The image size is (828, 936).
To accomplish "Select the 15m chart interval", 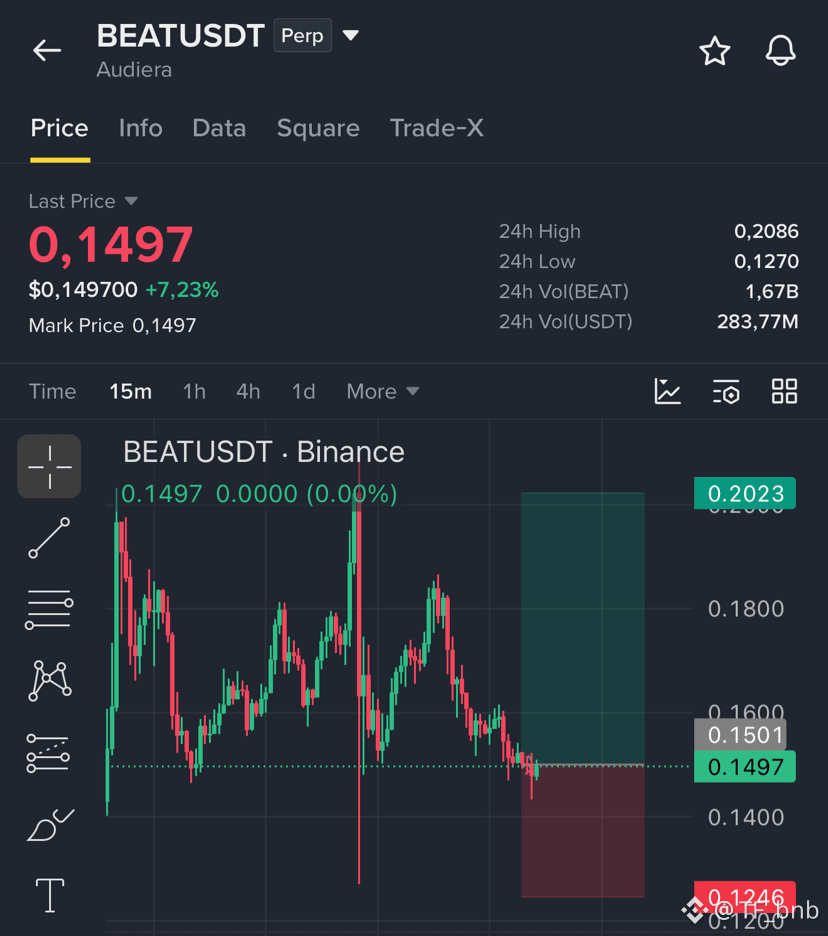I will [x=130, y=392].
